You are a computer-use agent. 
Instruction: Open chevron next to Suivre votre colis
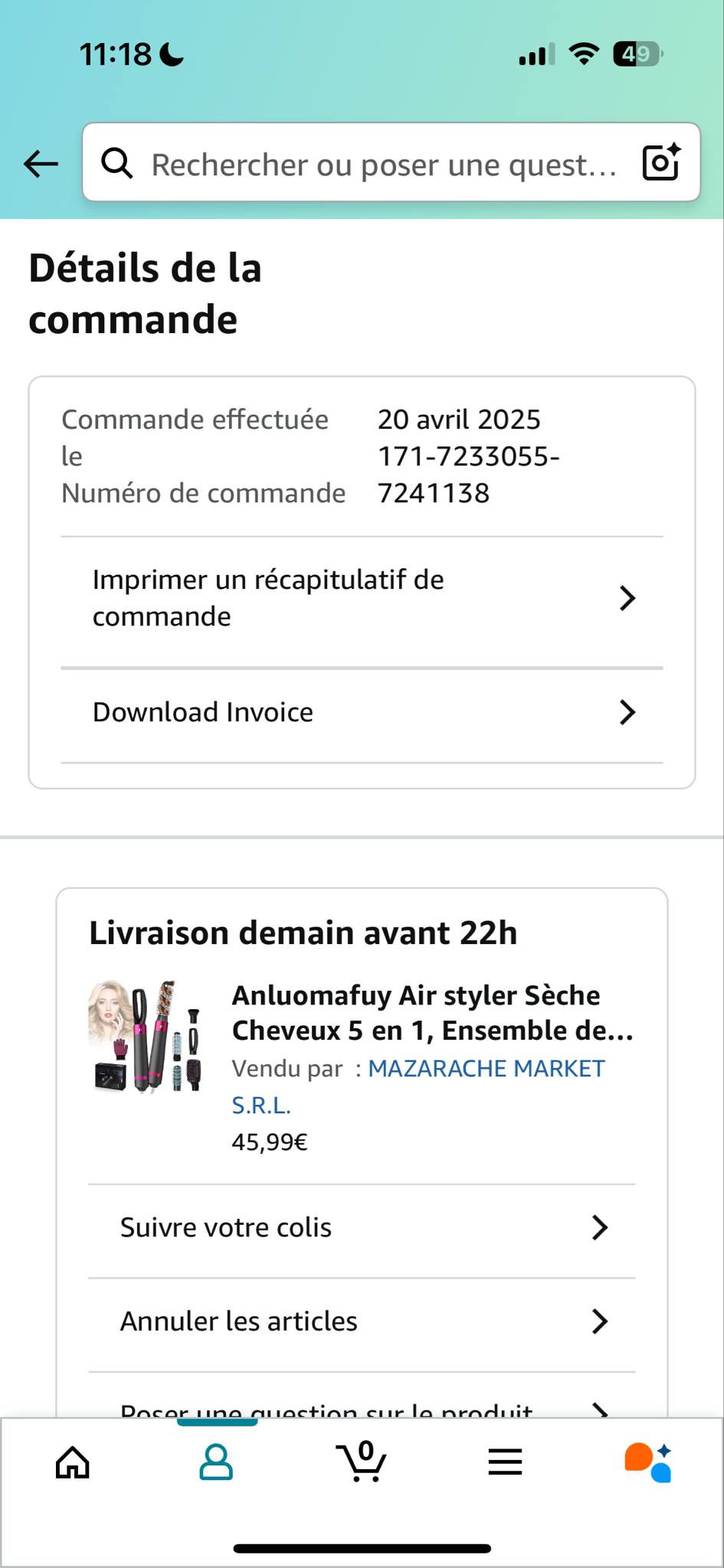coord(600,1227)
